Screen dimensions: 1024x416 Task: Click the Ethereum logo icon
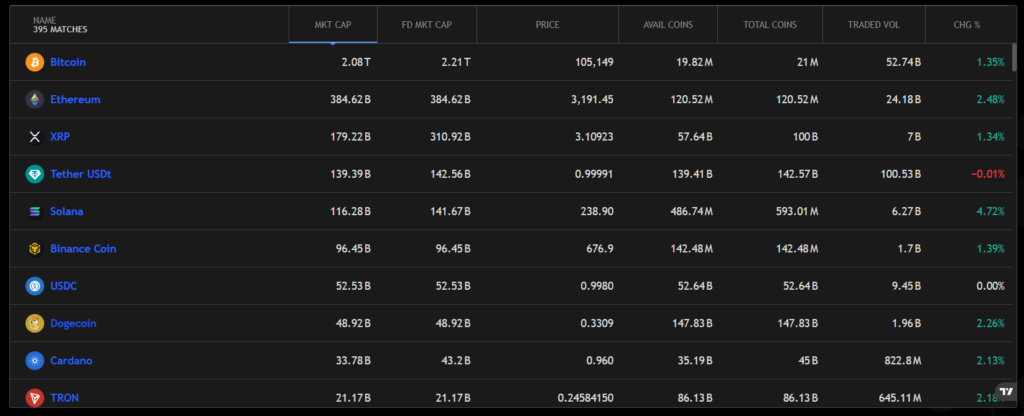35,99
